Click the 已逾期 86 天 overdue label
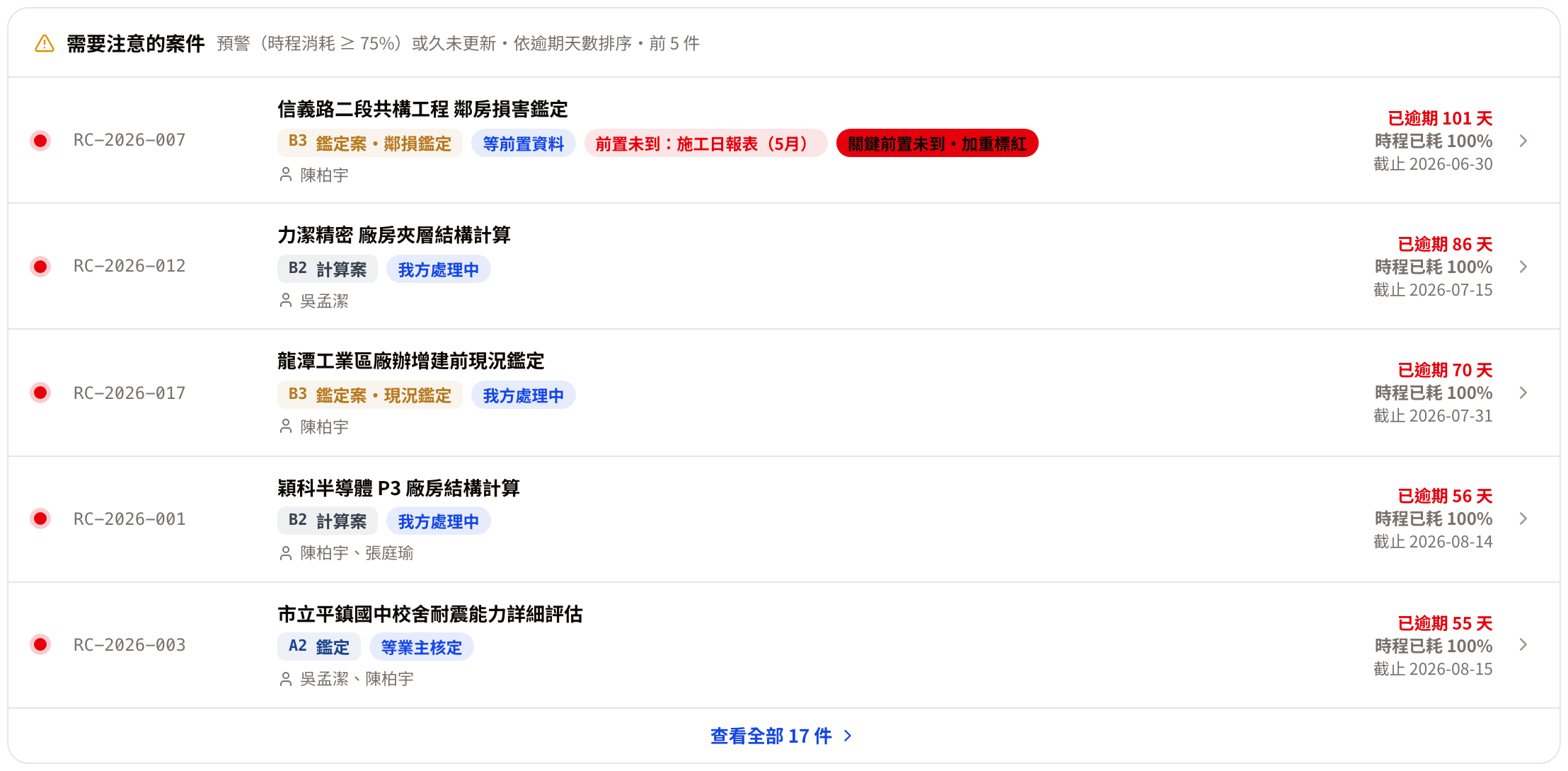 (1445, 244)
